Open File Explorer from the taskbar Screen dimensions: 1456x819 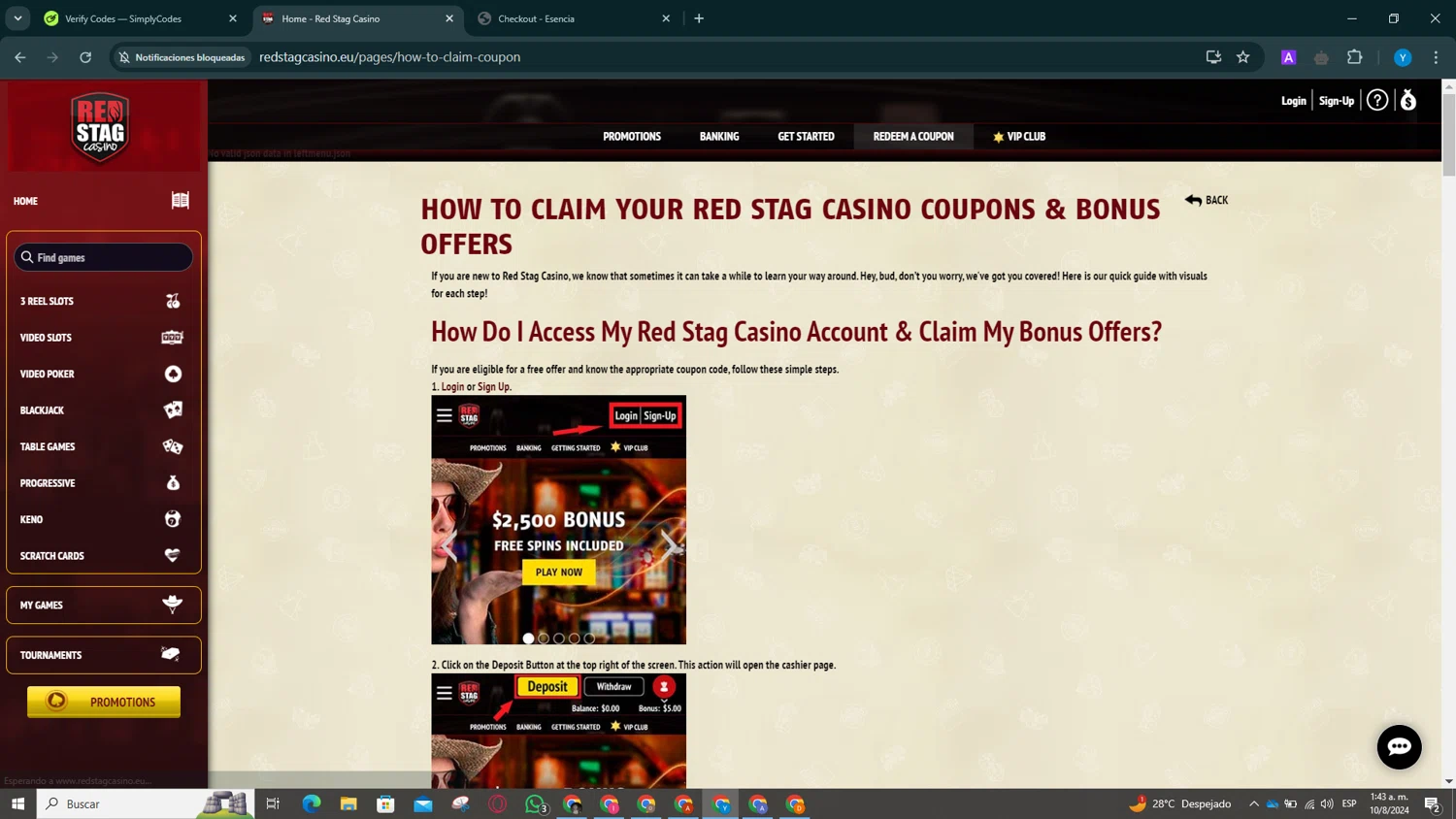coord(348,803)
